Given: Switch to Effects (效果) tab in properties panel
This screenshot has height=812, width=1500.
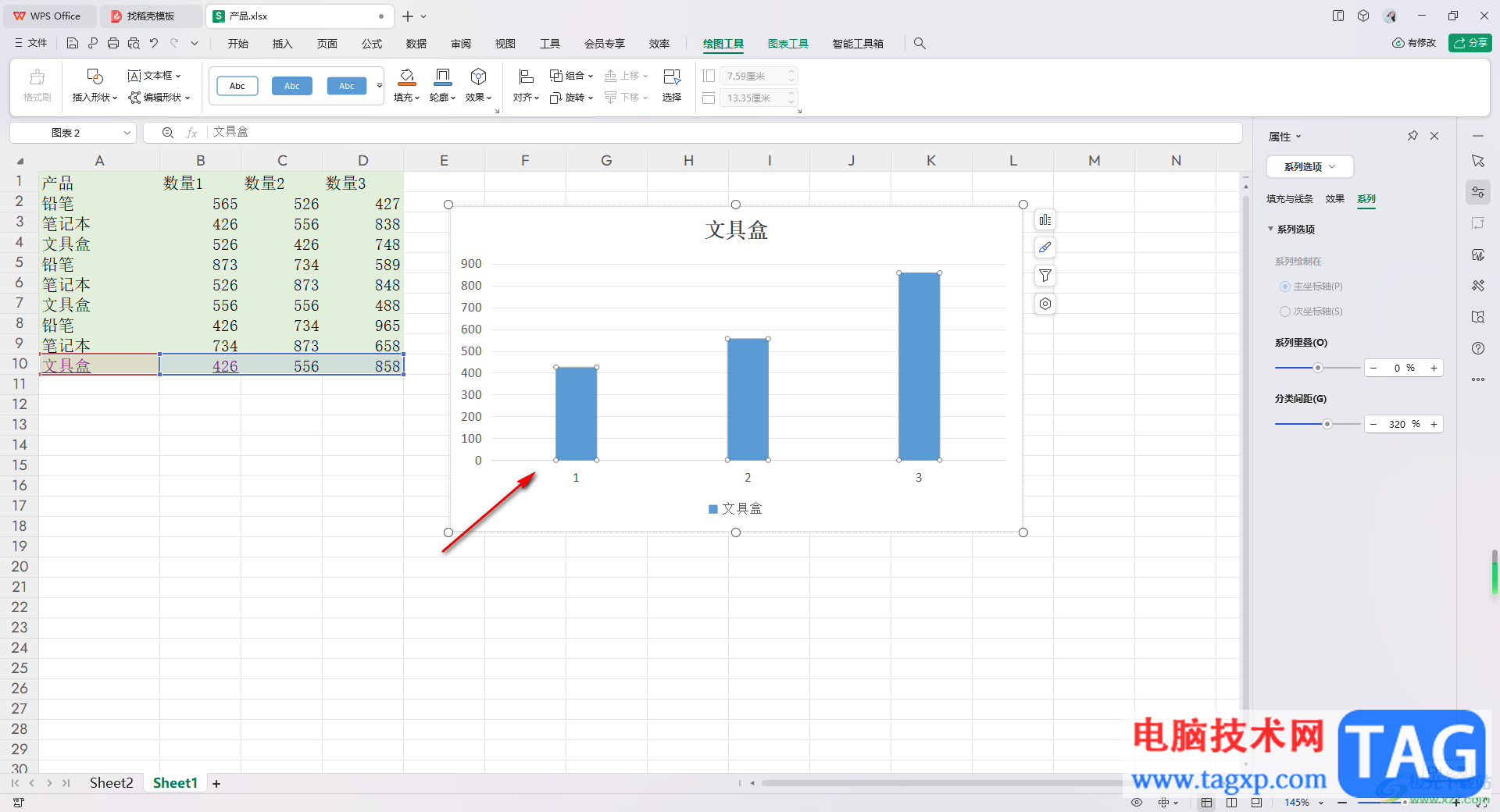Looking at the screenshot, I should point(1335,199).
